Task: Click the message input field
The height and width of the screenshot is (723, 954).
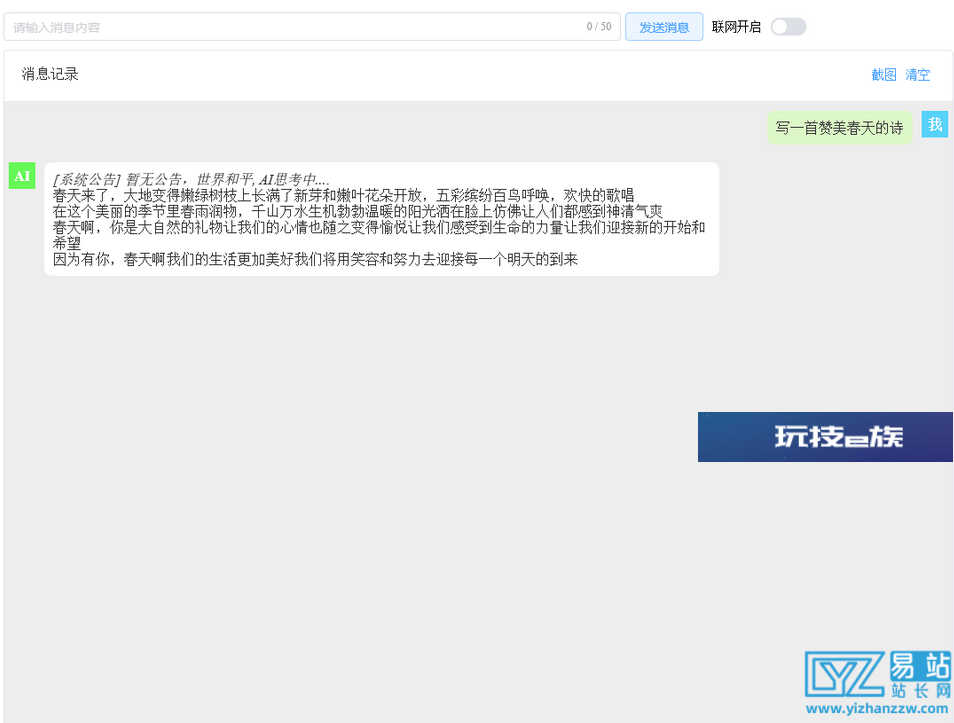Action: pos(312,27)
